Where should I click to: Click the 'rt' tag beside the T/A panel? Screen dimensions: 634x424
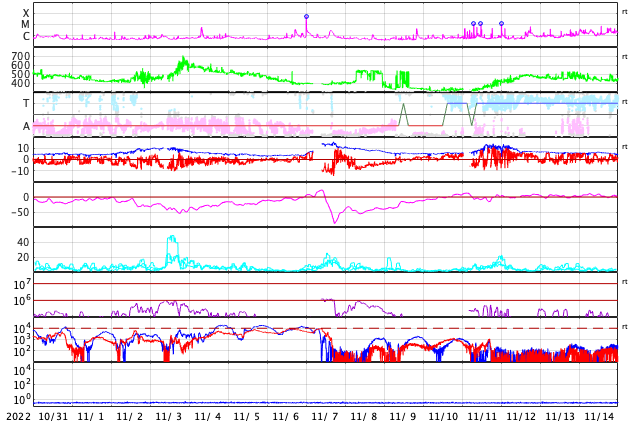(625, 102)
